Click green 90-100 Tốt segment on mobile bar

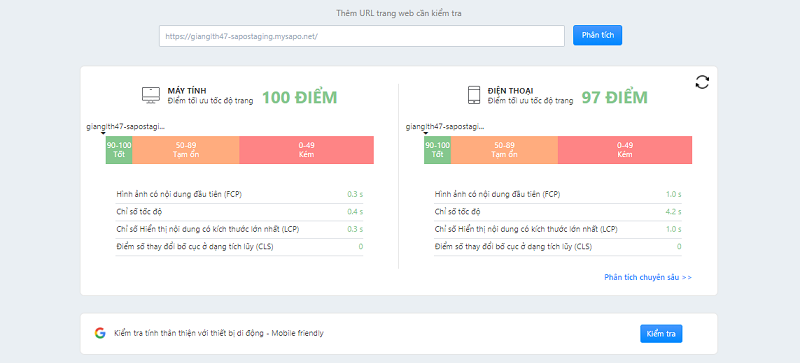(437, 150)
